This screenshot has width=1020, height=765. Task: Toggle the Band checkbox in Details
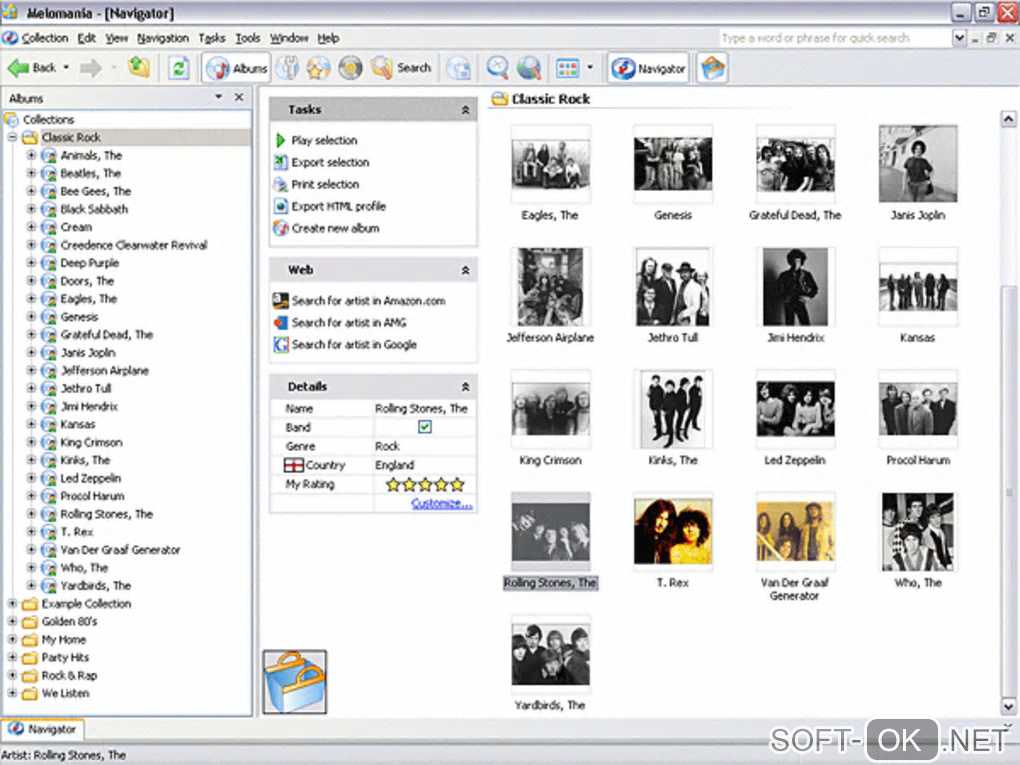[x=425, y=427]
